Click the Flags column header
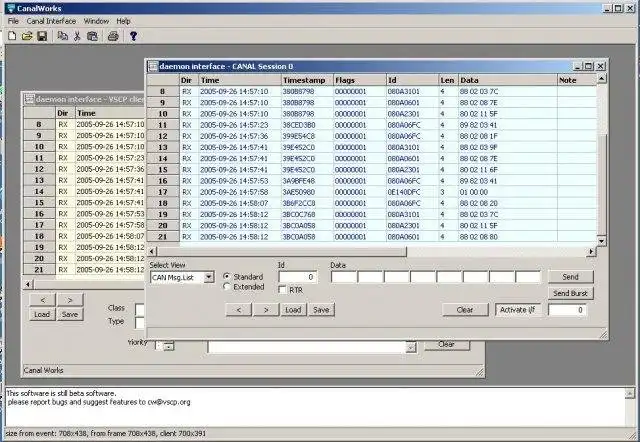The width and height of the screenshot is (640, 442). coord(359,80)
